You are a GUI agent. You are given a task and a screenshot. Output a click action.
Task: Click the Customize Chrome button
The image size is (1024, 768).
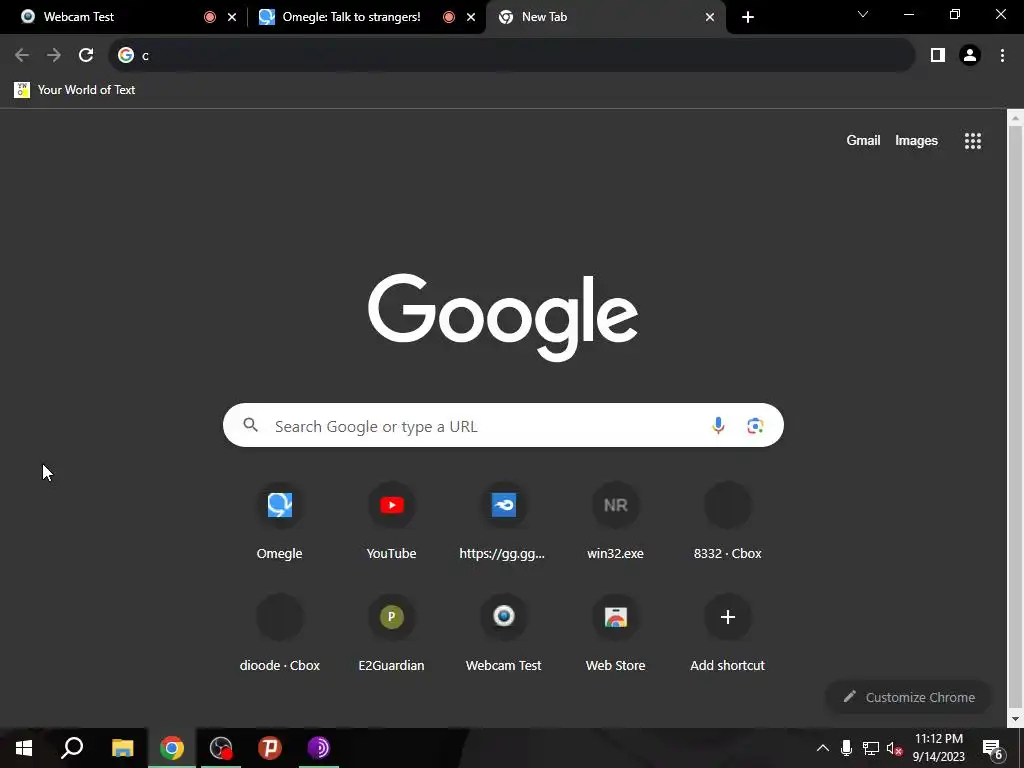pyautogui.click(x=908, y=697)
